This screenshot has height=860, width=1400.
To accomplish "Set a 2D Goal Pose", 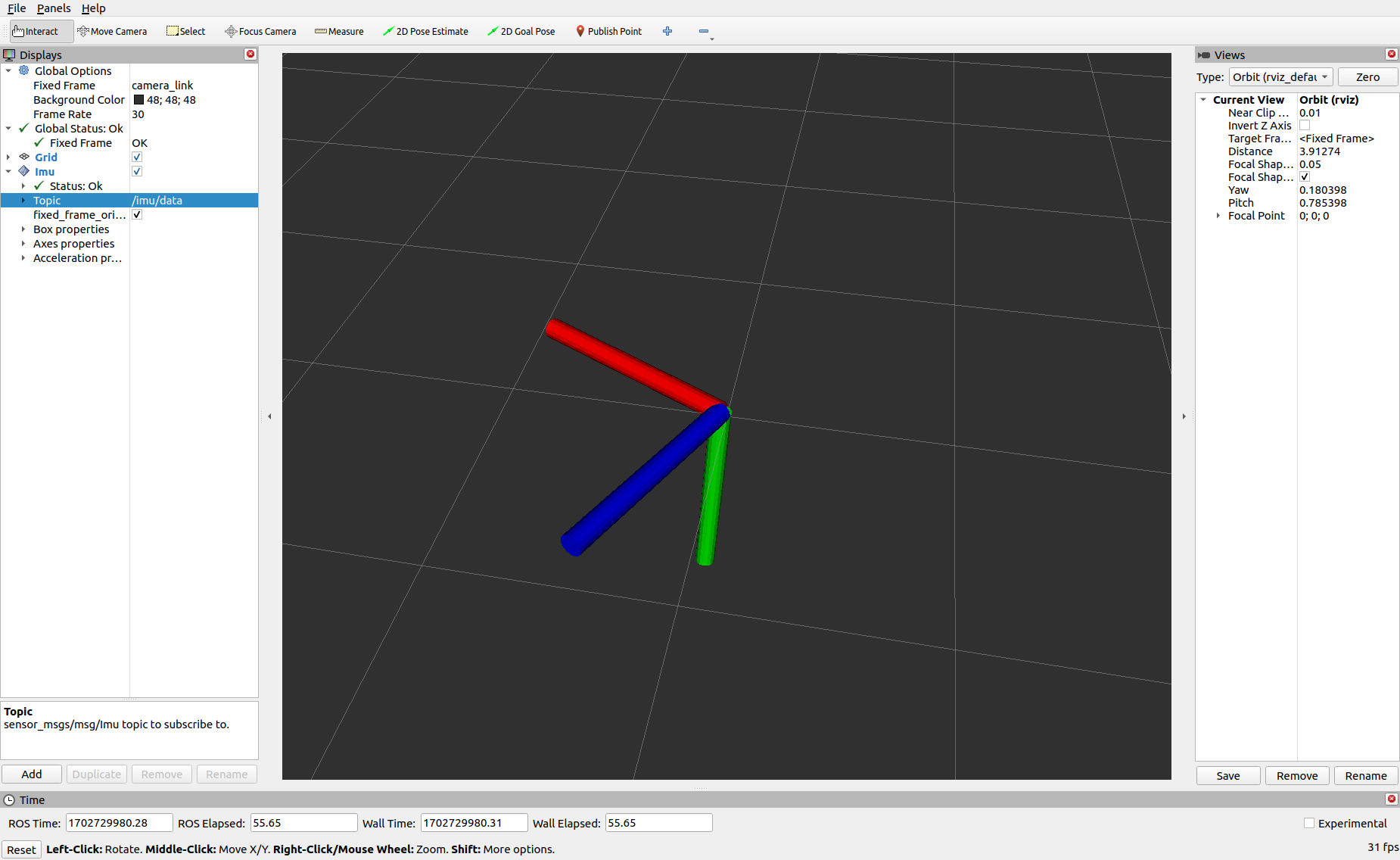I will [521, 31].
